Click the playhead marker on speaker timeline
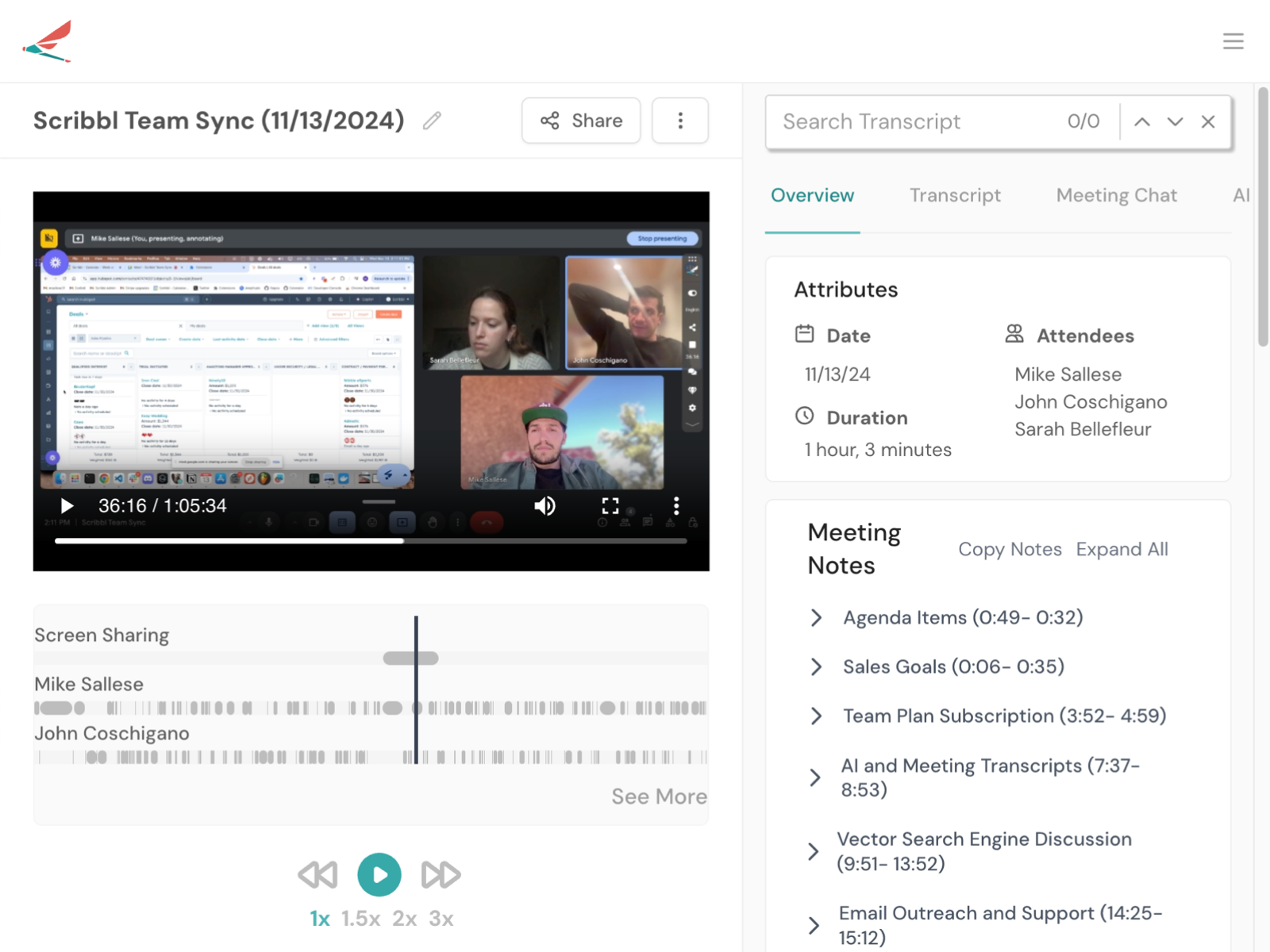Image resolution: width=1270 pixels, height=952 pixels. pos(416,689)
